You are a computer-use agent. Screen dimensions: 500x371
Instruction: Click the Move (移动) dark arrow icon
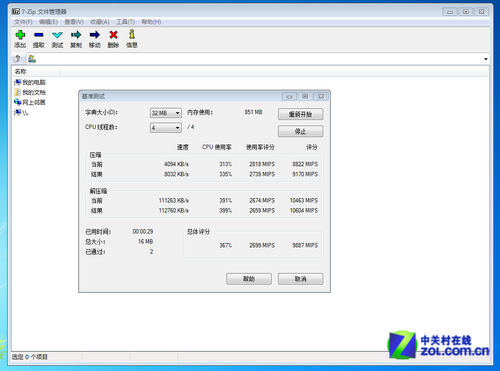pyautogui.click(x=95, y=35)
